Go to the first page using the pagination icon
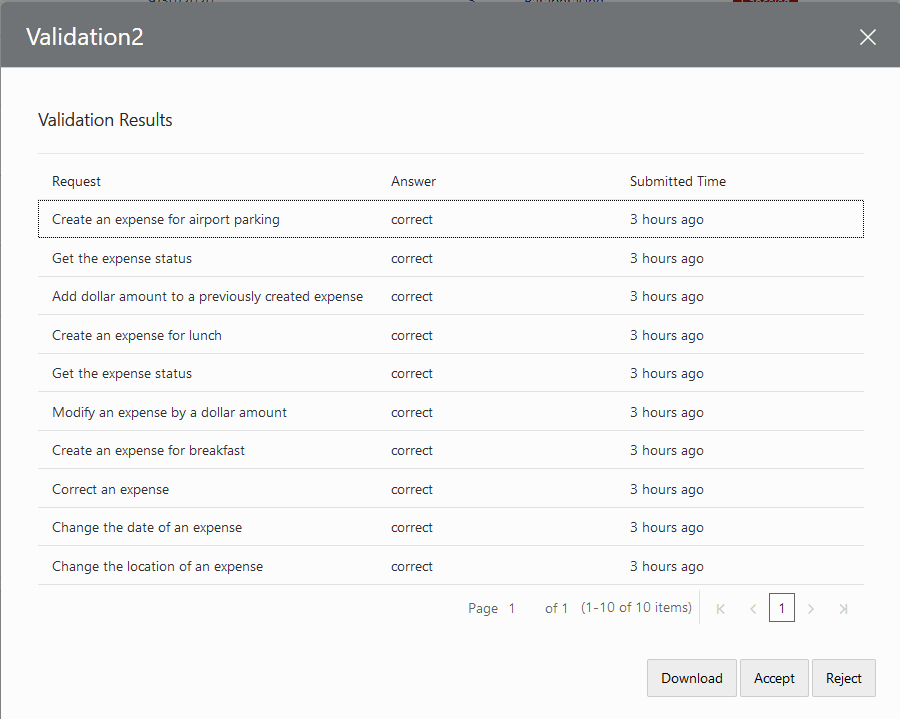Screen dimensions: 900x719 (720, 607)
